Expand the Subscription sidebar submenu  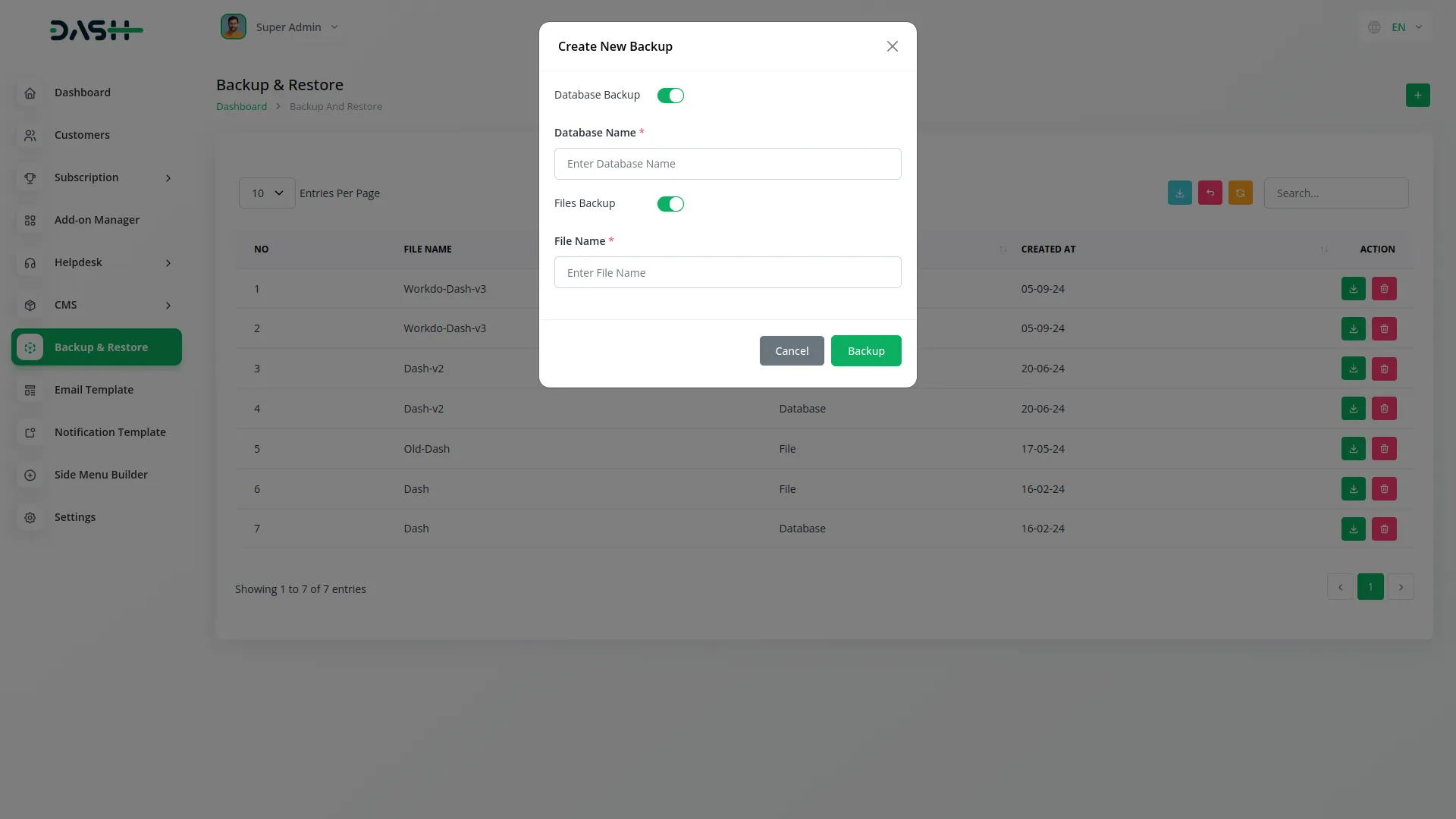click(86, 177)
